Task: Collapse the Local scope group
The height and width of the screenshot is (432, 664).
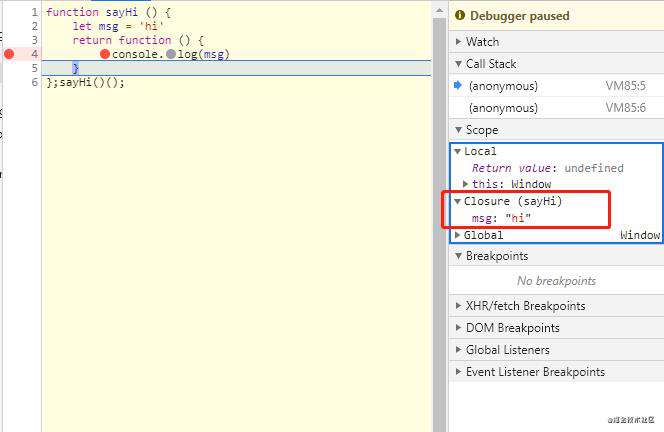Action: tap(458, 151)
